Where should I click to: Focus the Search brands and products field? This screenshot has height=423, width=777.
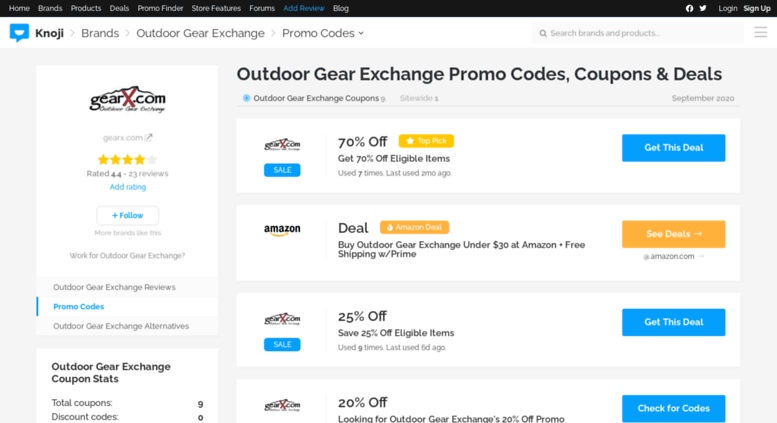click(638, 33)
